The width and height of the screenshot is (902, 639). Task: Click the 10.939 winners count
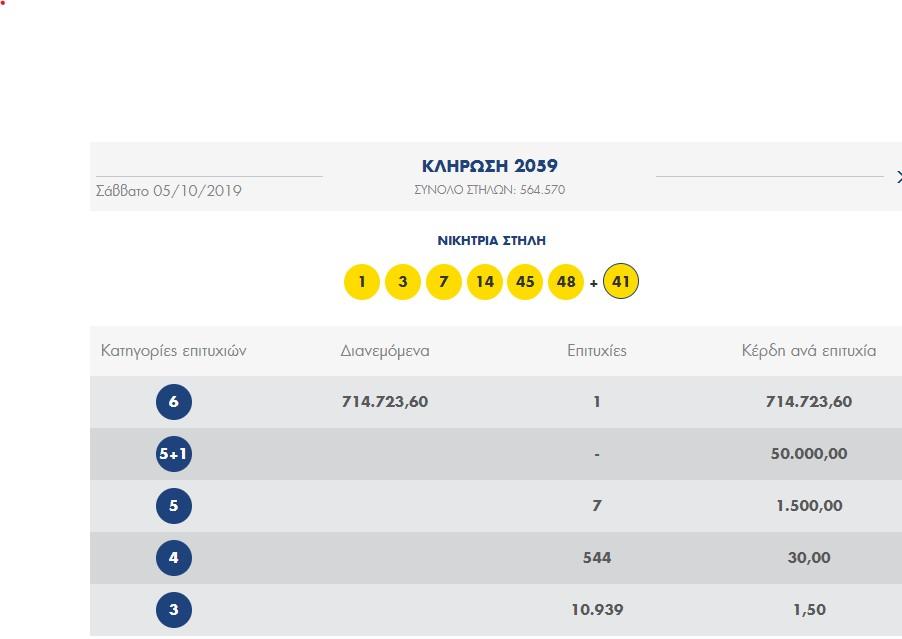(597, 610)
